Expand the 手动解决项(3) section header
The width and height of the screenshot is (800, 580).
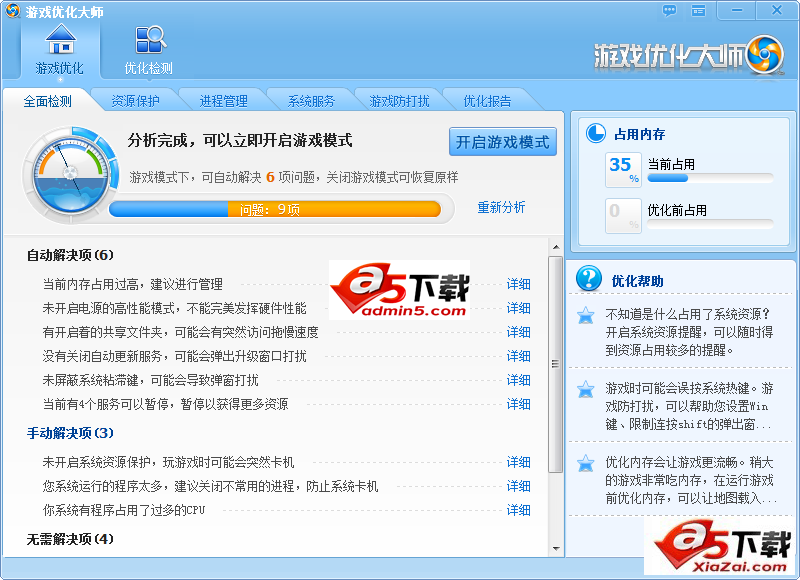pyautogui.click(x=70, y=433)
